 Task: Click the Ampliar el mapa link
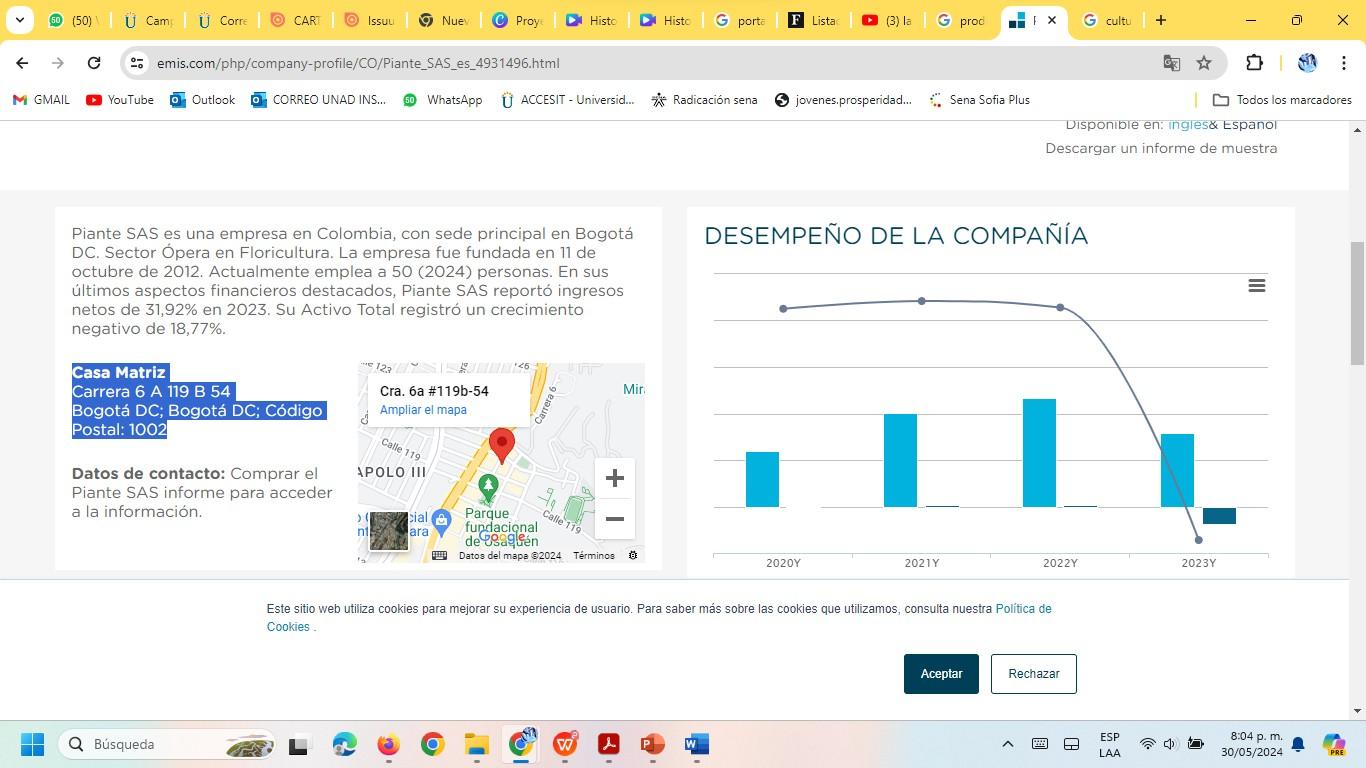pos(423,410)
